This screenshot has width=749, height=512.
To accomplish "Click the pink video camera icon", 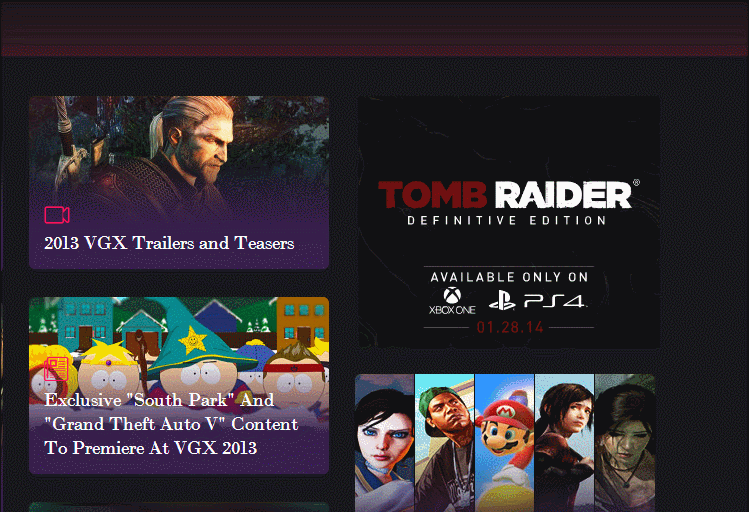I will click(57, 215).
